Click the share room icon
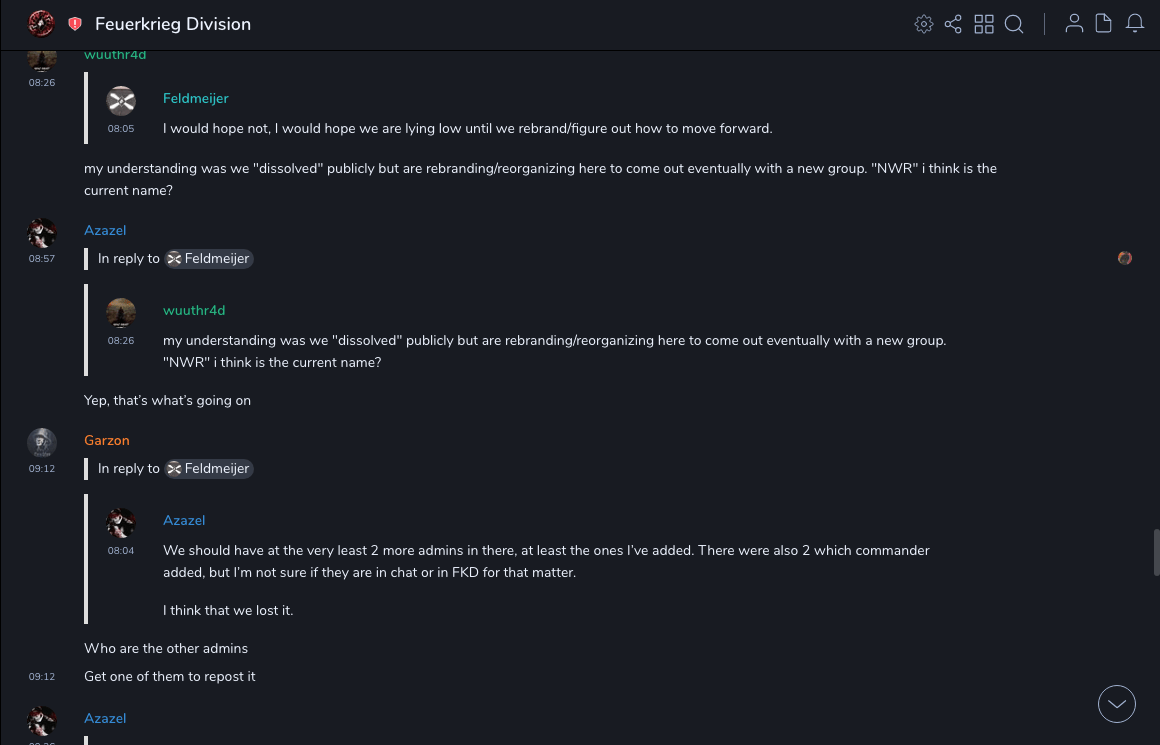 click(953, 24)
